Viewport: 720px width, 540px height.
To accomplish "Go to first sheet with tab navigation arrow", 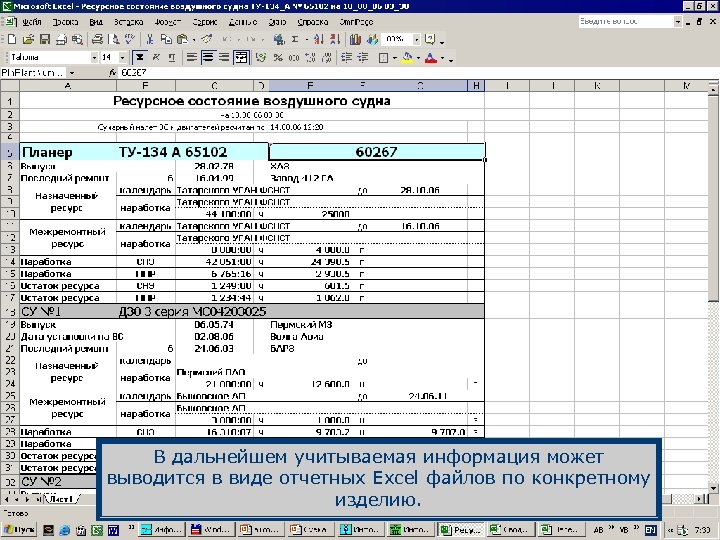I will coord(6,499).
